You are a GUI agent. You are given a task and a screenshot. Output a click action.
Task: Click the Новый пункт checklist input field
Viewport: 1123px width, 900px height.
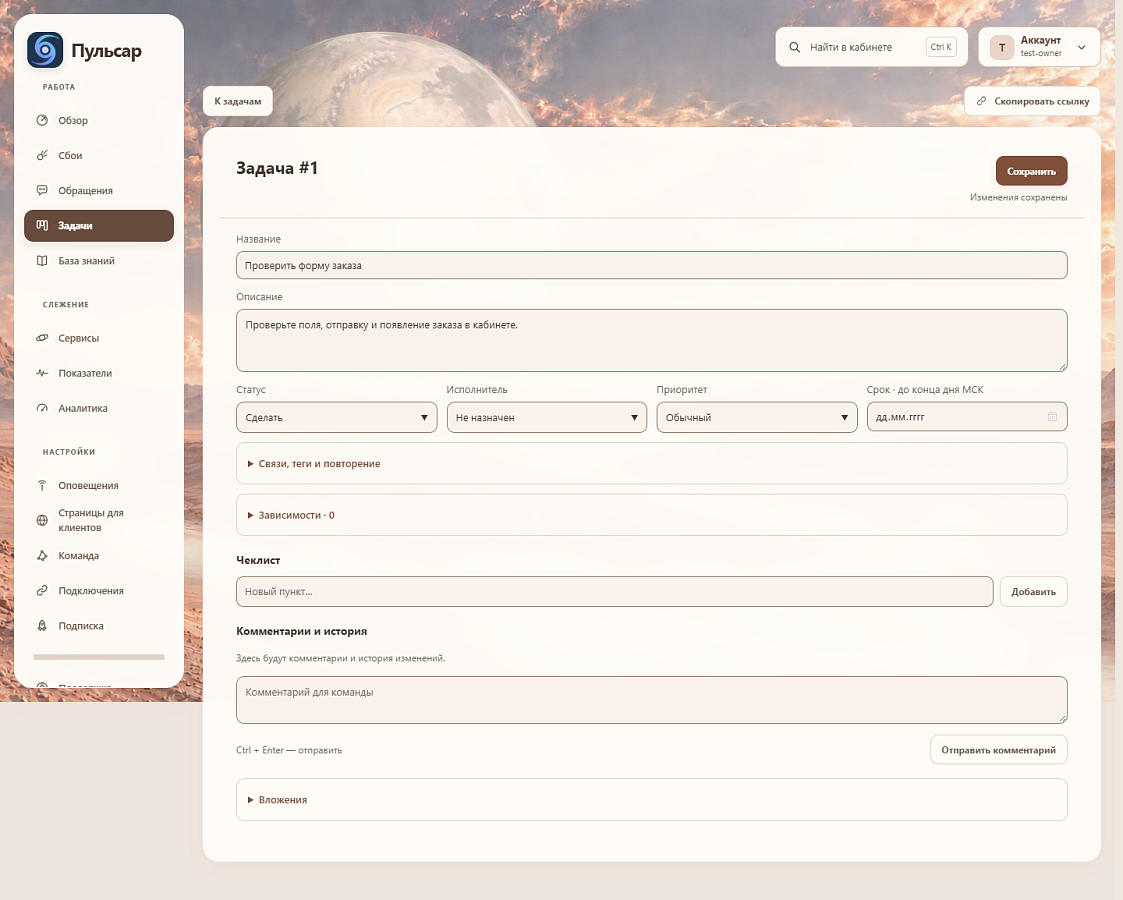pyautogui.click(x=614, y=591)
